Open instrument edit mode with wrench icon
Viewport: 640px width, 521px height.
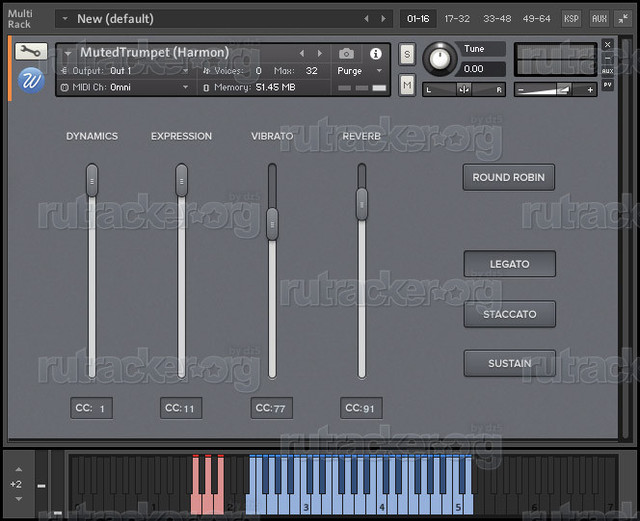point(31,51)
